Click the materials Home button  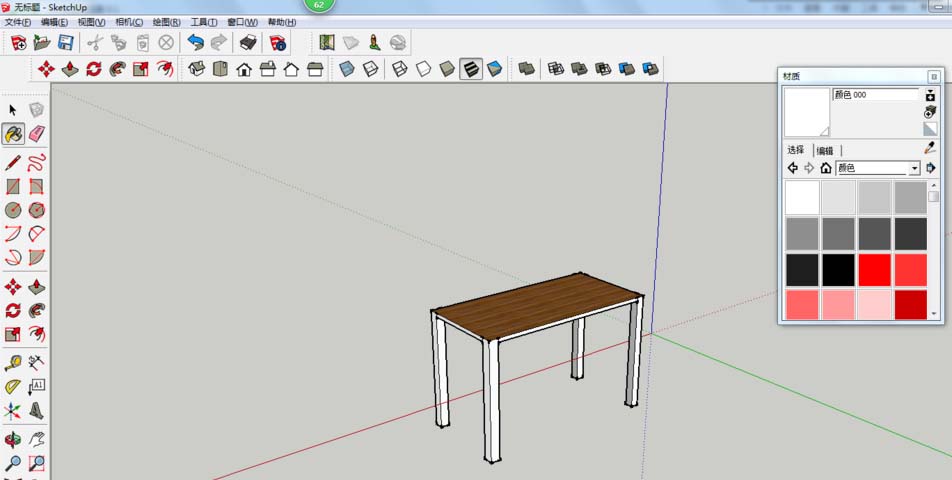click(x=826, y=168)
